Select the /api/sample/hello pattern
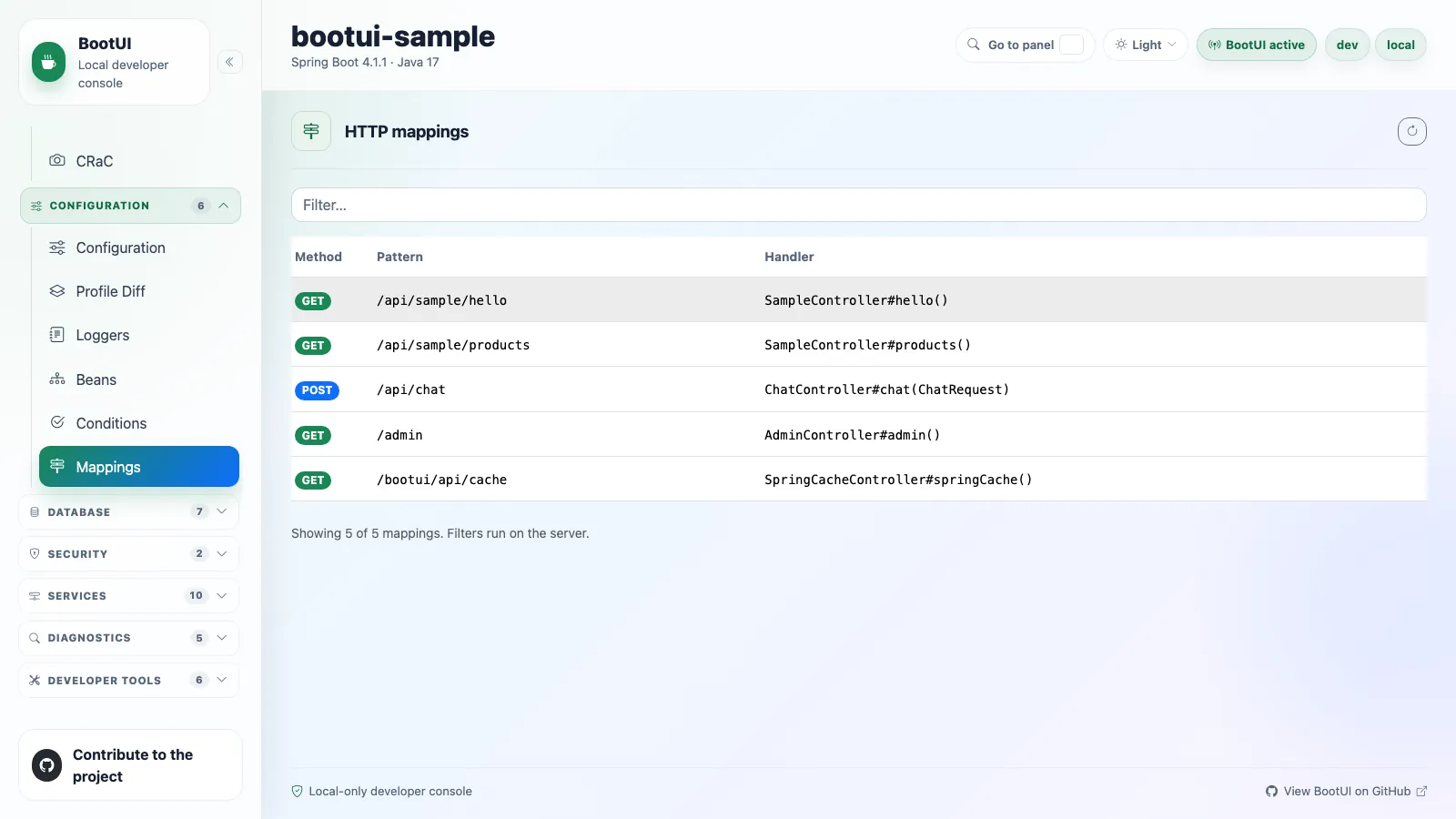Viewport: 1456px width, 819px height. pos(441,300)
